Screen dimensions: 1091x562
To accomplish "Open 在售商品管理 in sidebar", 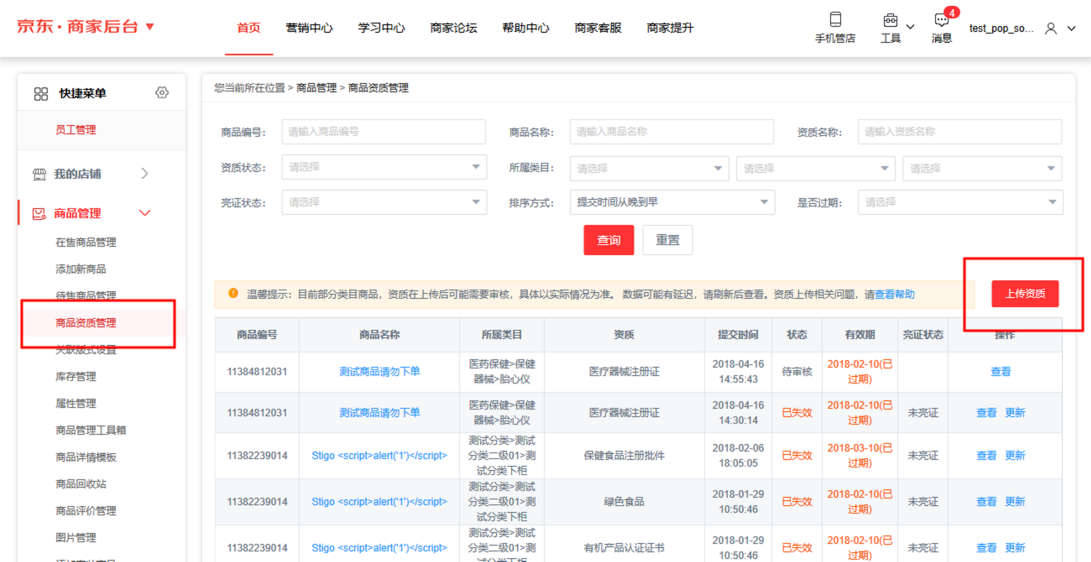I will coord(86,242).
